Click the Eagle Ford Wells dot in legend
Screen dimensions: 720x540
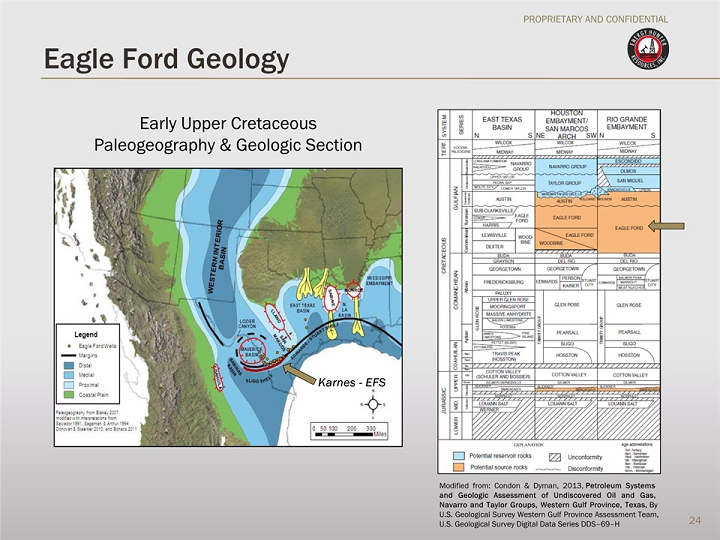(72, 345)
